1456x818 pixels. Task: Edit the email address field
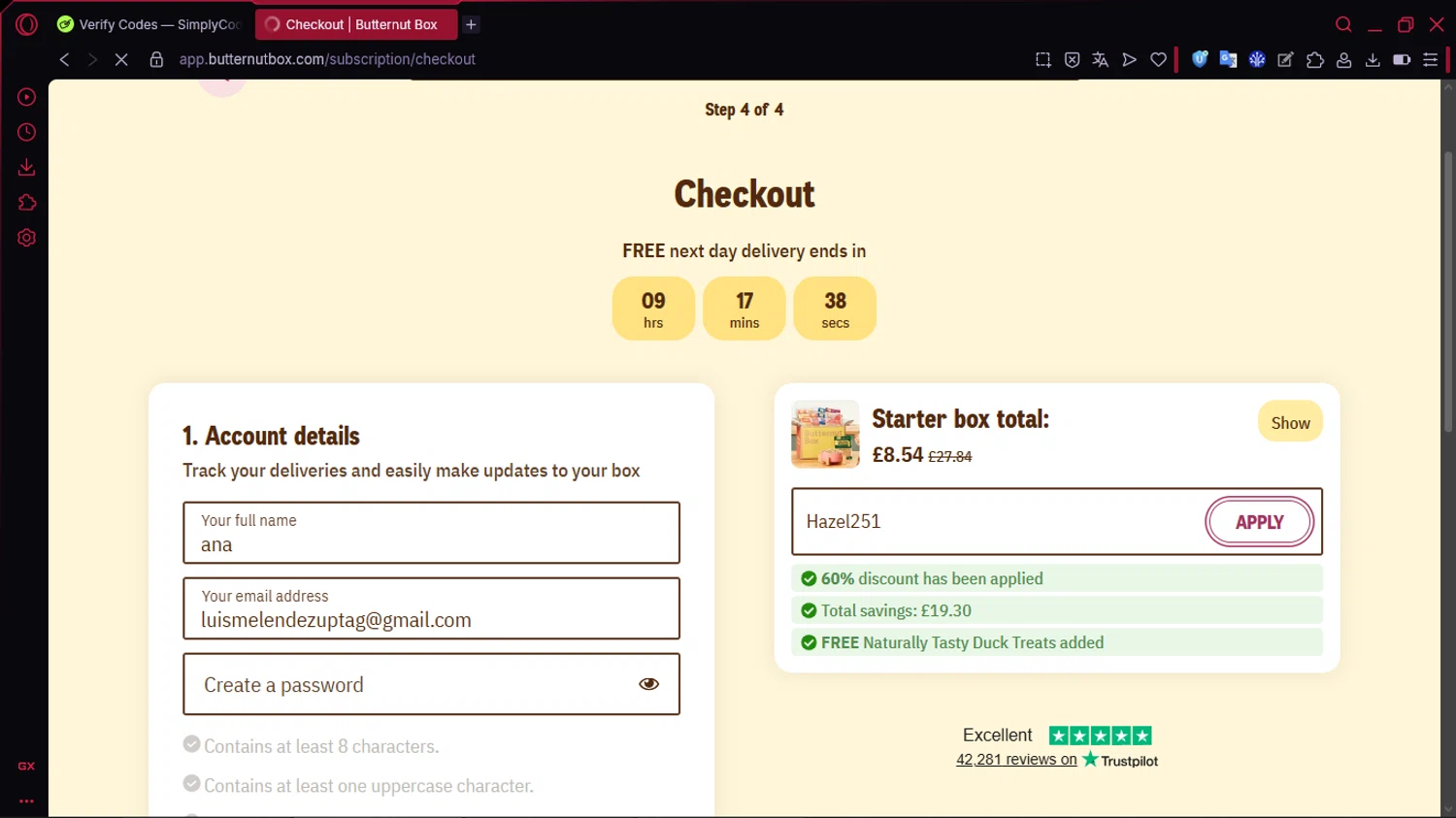[431, 608]
